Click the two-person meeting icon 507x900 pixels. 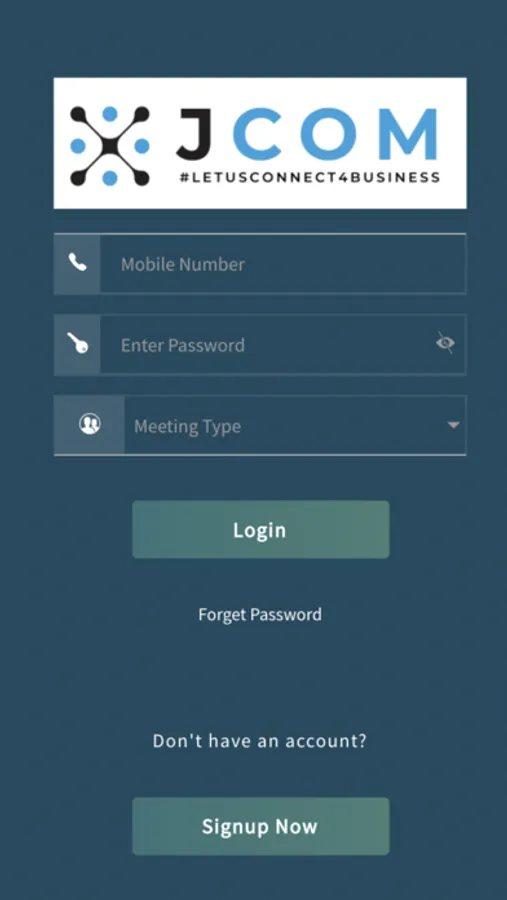click(90, 425)
